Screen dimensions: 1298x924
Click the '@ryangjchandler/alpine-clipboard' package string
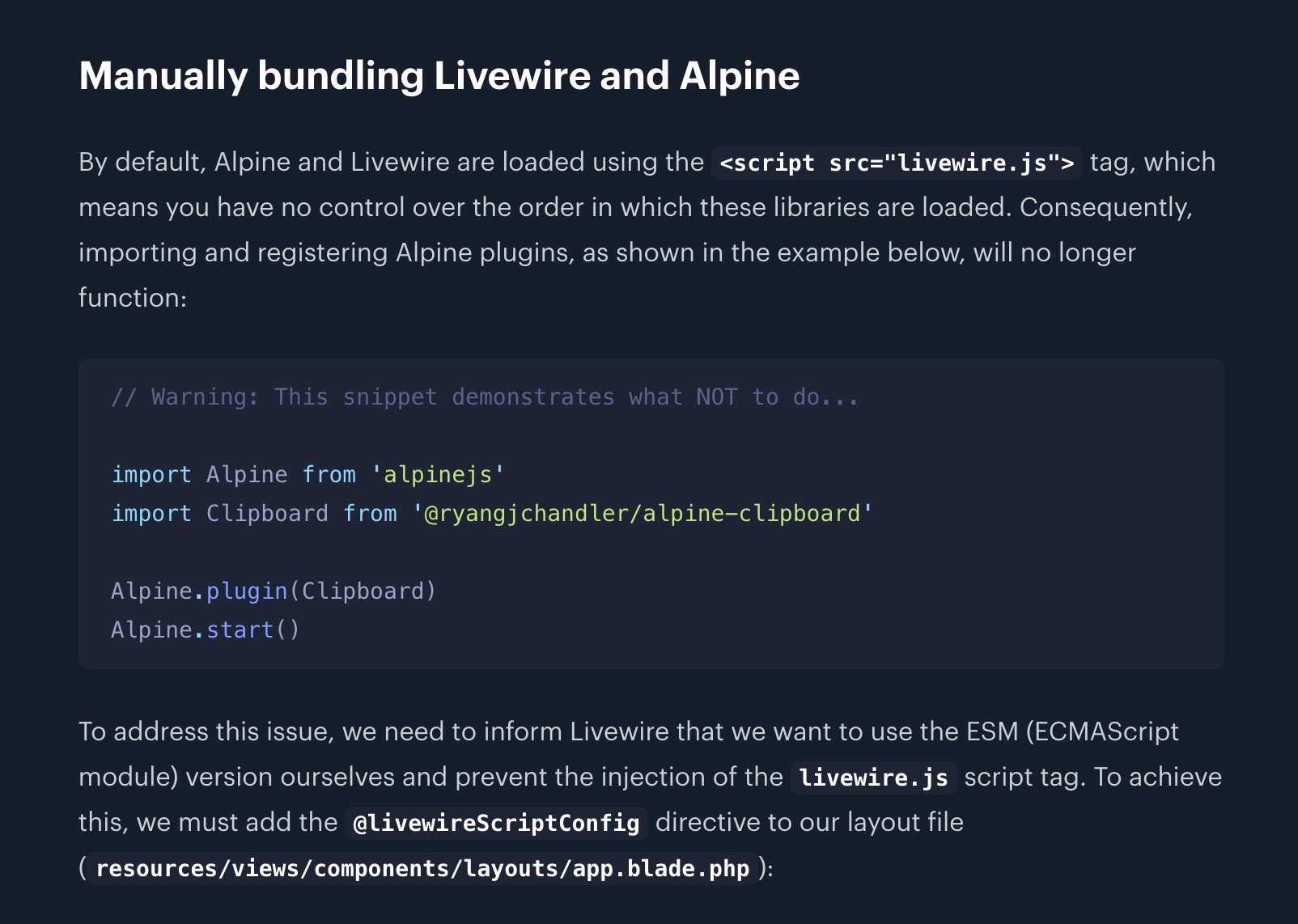coord(642,512)
